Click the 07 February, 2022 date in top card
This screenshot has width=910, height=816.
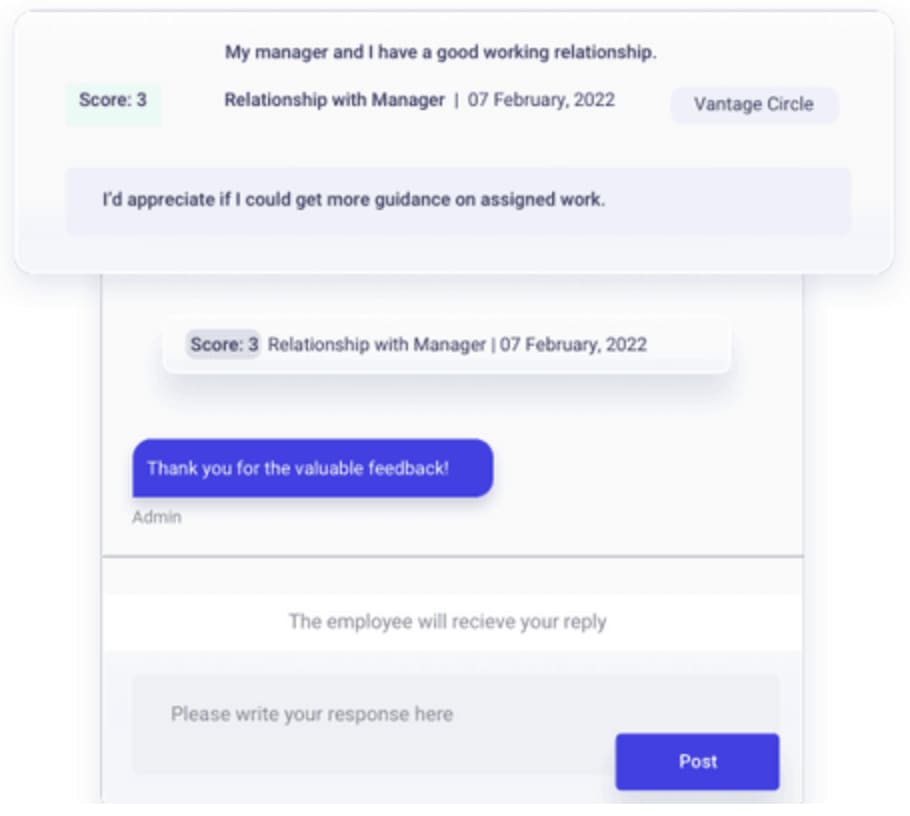[x=541, y=100]
